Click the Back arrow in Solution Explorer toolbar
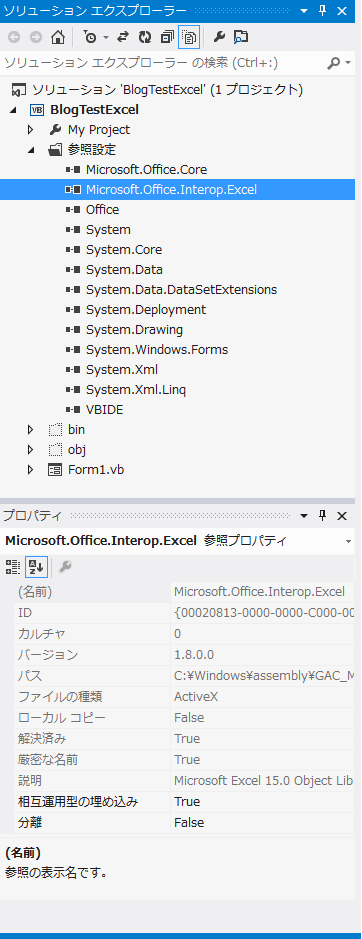 tap(14, 37)
